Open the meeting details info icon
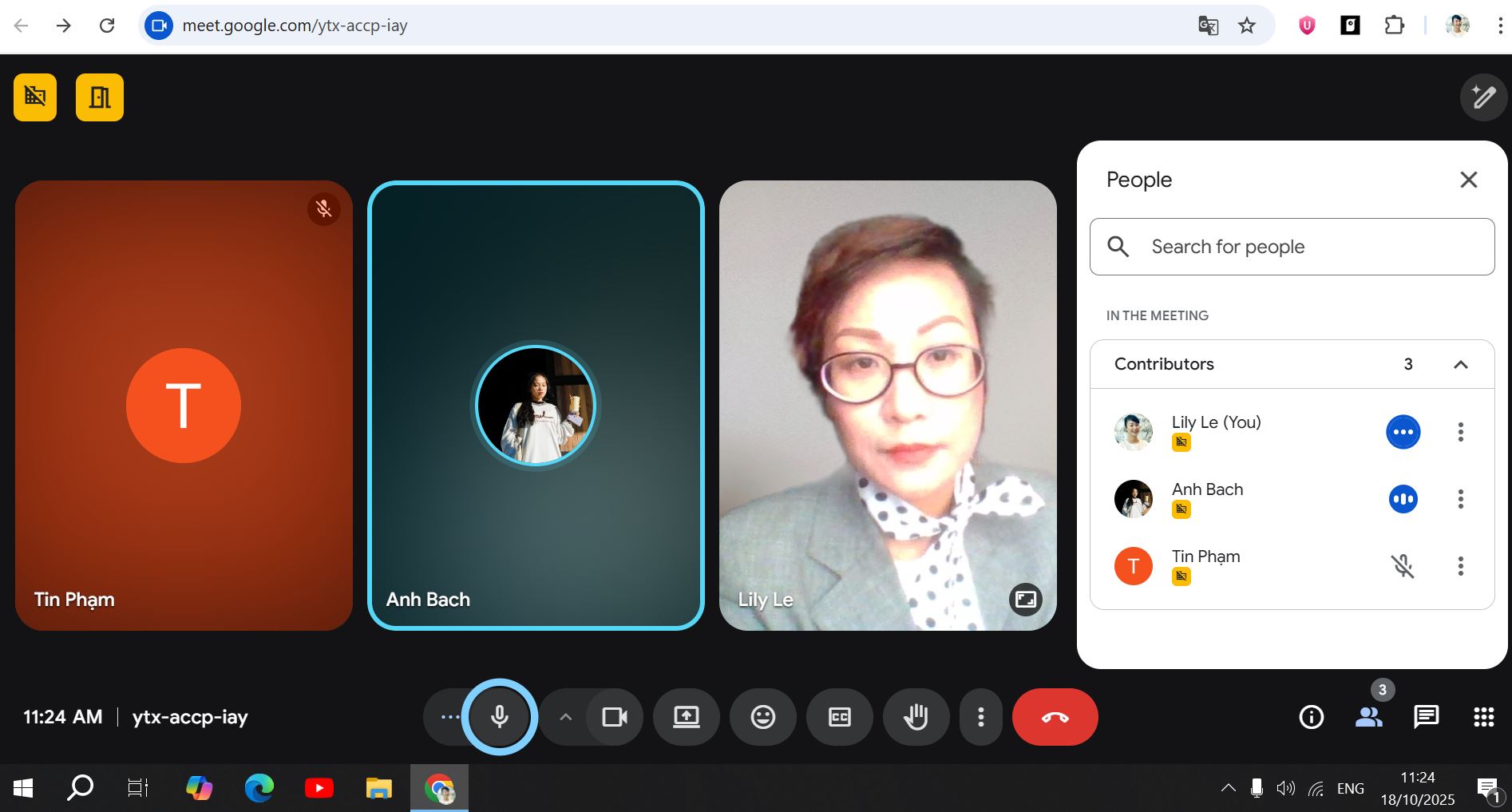Viewport: 1512px width, 812px height. pos(1311,717)
